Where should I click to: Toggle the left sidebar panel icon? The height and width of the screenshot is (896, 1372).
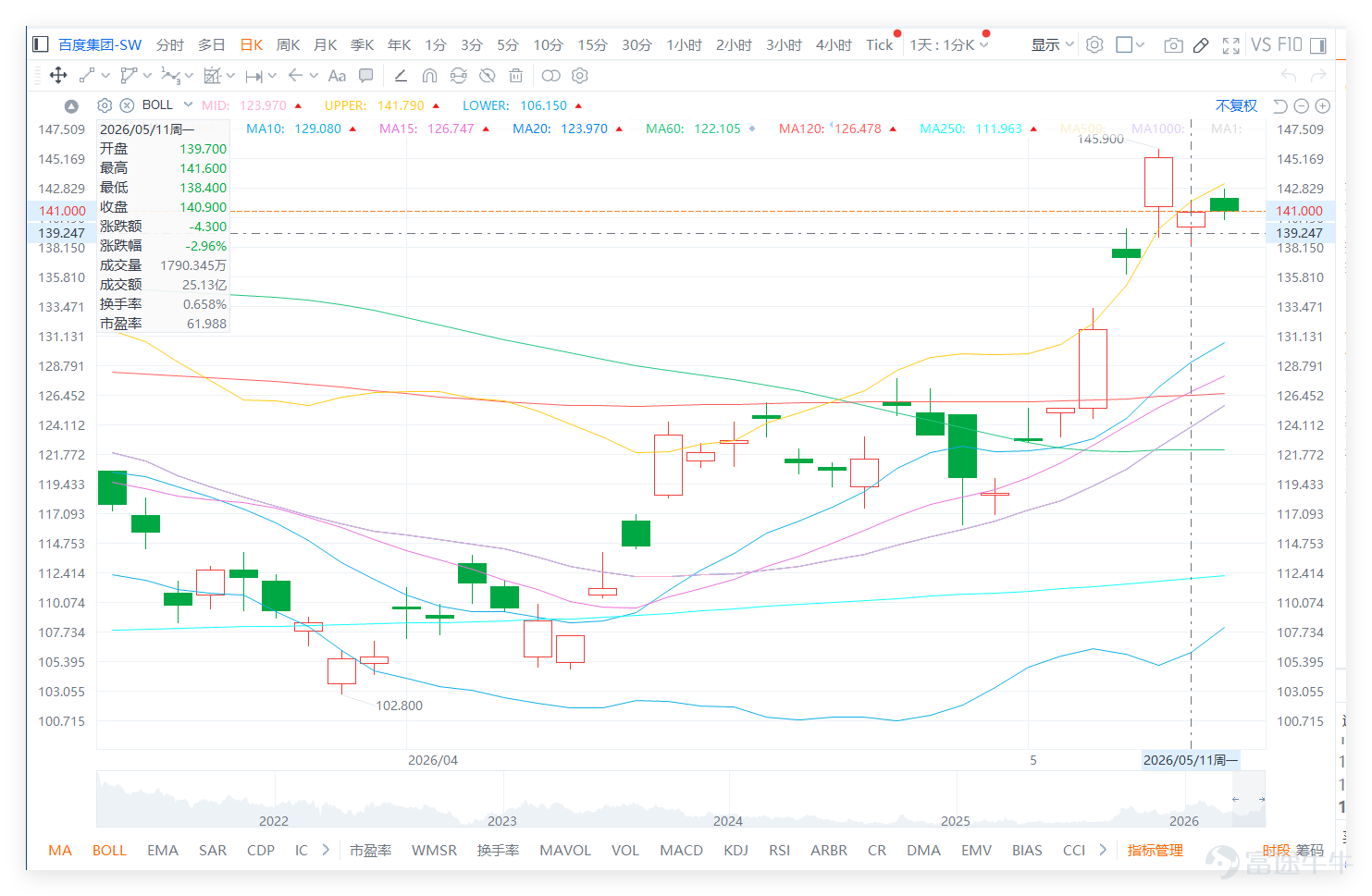(40, 44)
